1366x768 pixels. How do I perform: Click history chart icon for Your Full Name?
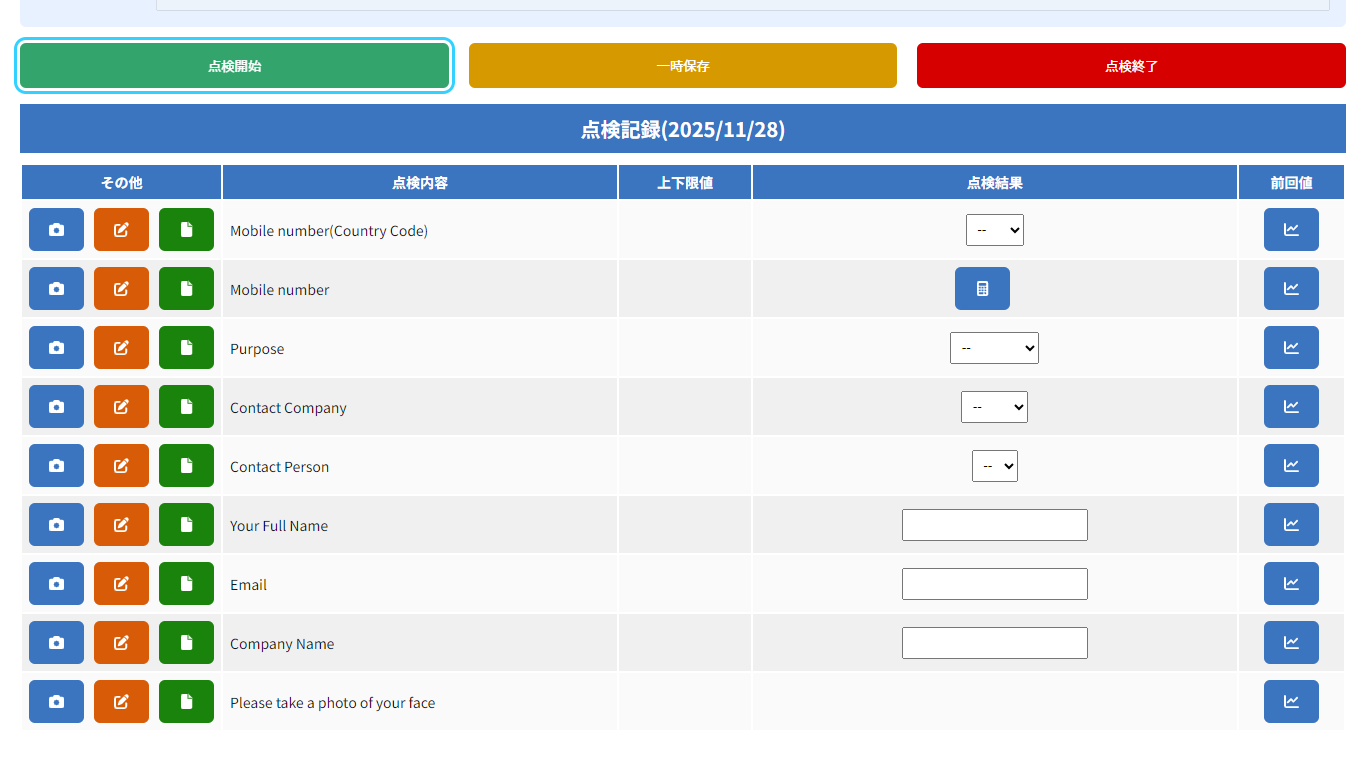tap(1291, 525)
